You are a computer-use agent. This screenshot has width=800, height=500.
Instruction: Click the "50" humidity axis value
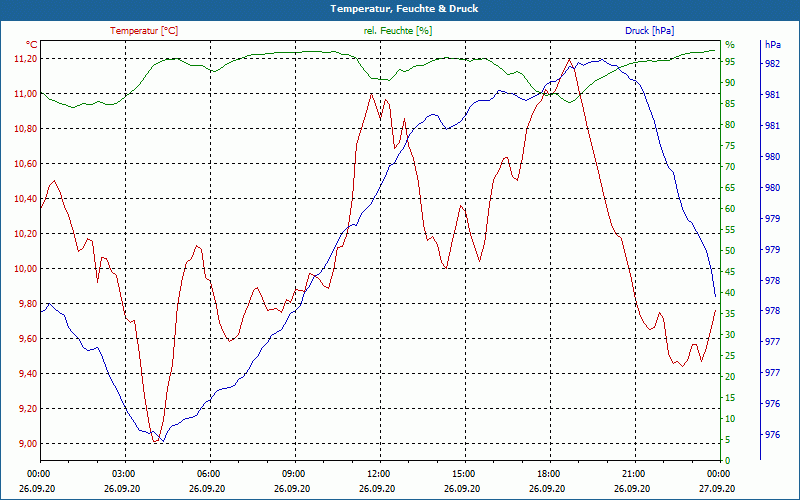click(730, 251)
